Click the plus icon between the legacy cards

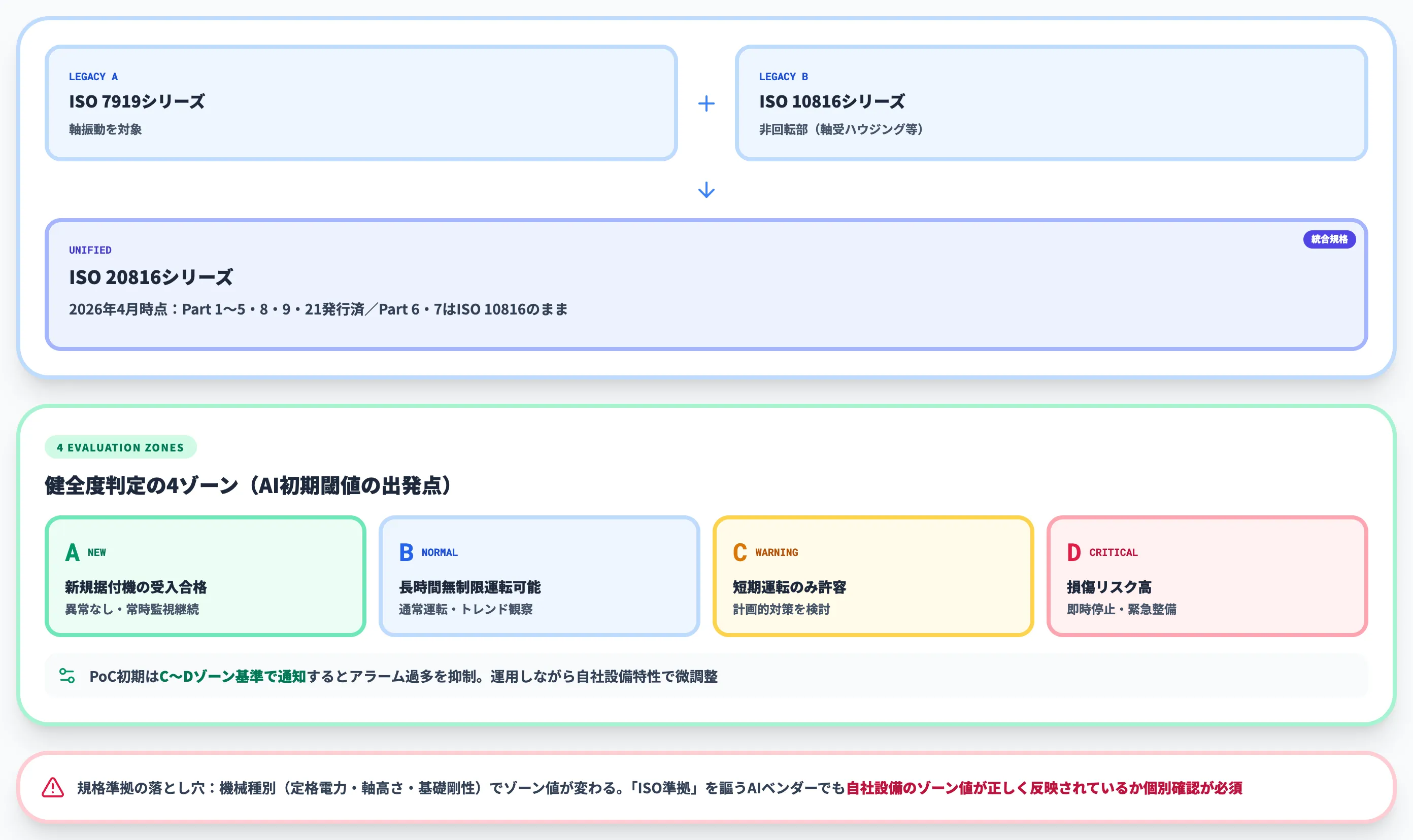706,103
